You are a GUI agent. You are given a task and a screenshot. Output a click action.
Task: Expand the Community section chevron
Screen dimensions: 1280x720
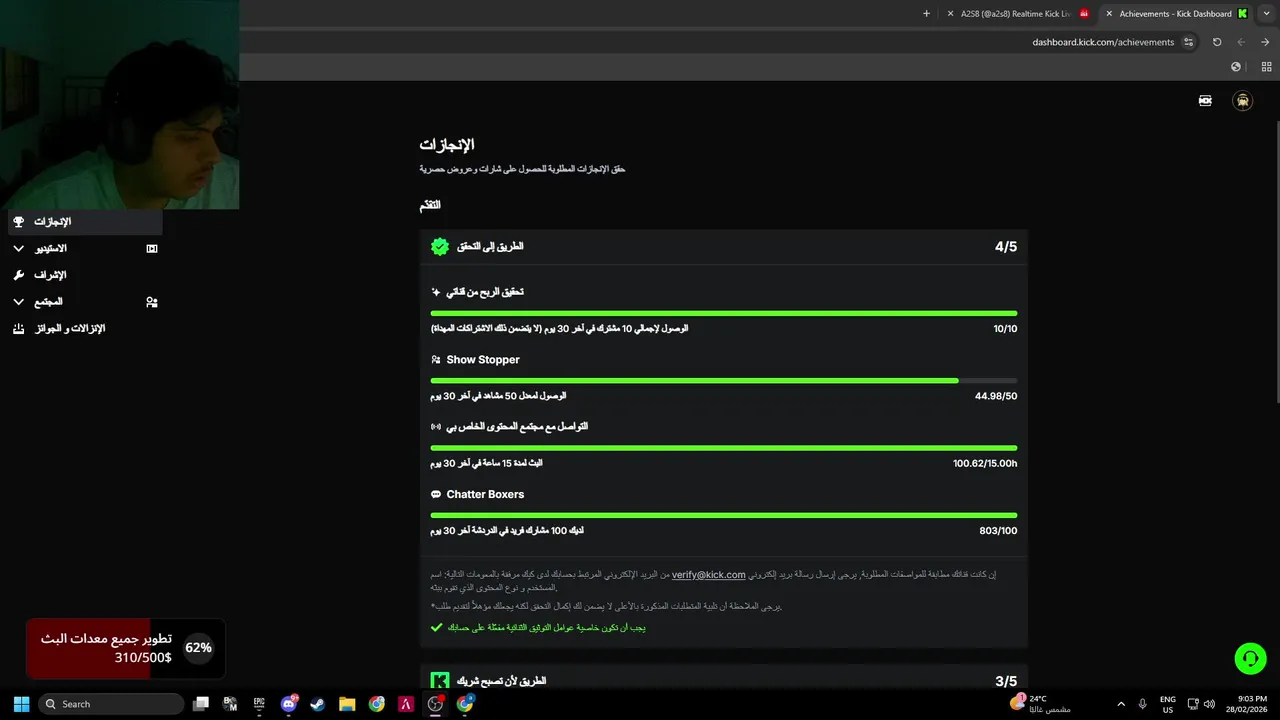coord(18,302)
